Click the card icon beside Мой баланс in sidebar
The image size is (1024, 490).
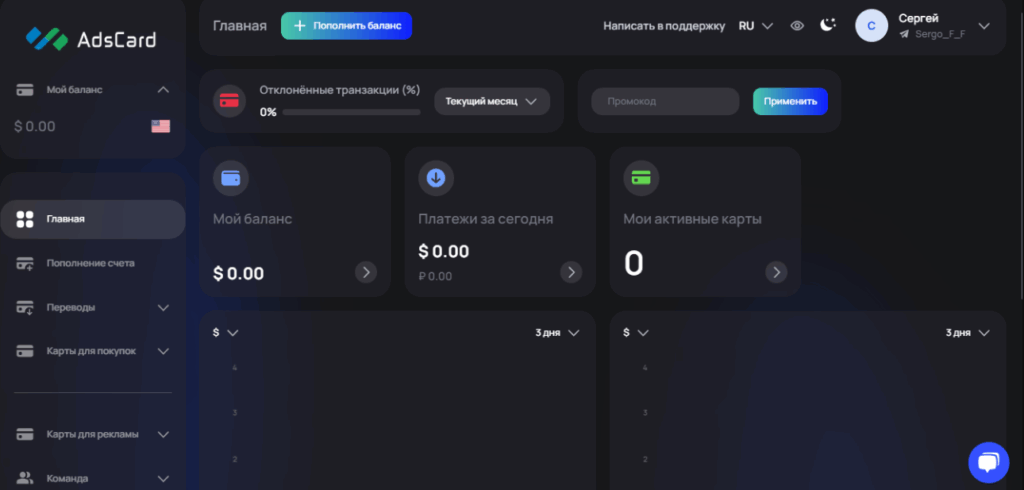coord(25,90)
